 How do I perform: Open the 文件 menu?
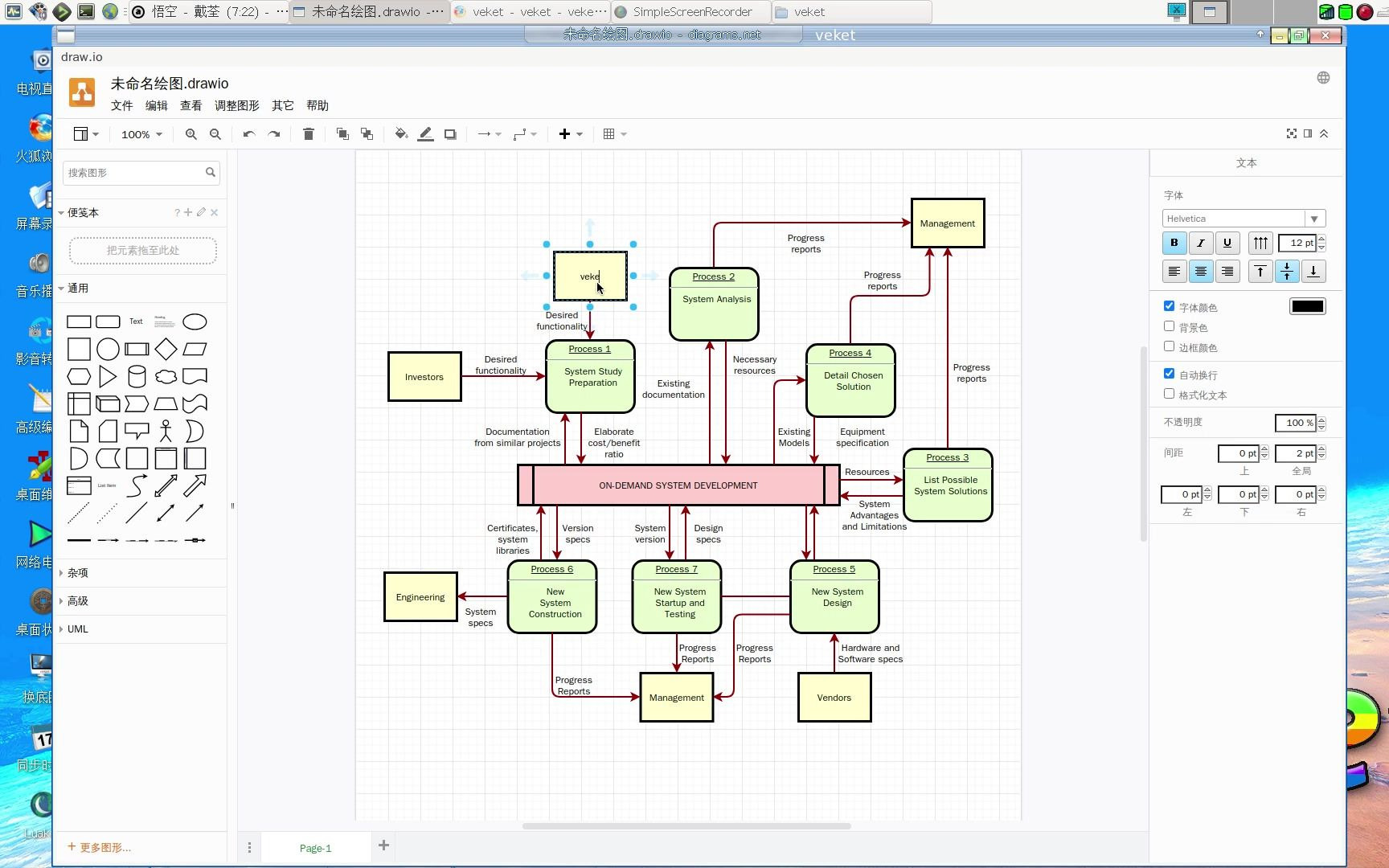[121, 105]
